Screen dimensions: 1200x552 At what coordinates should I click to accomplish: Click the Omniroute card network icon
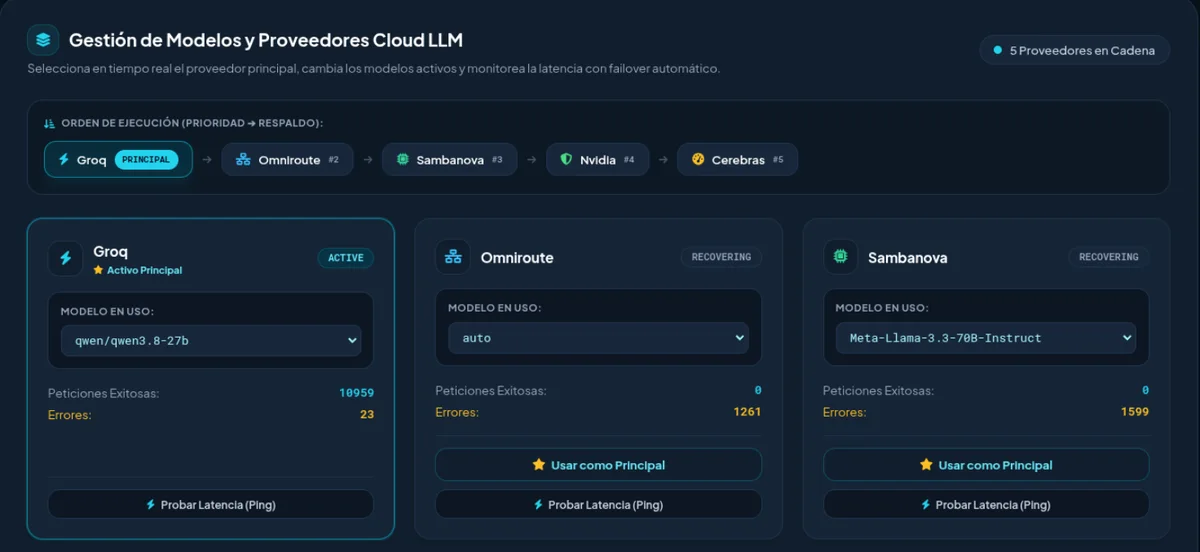453,257
